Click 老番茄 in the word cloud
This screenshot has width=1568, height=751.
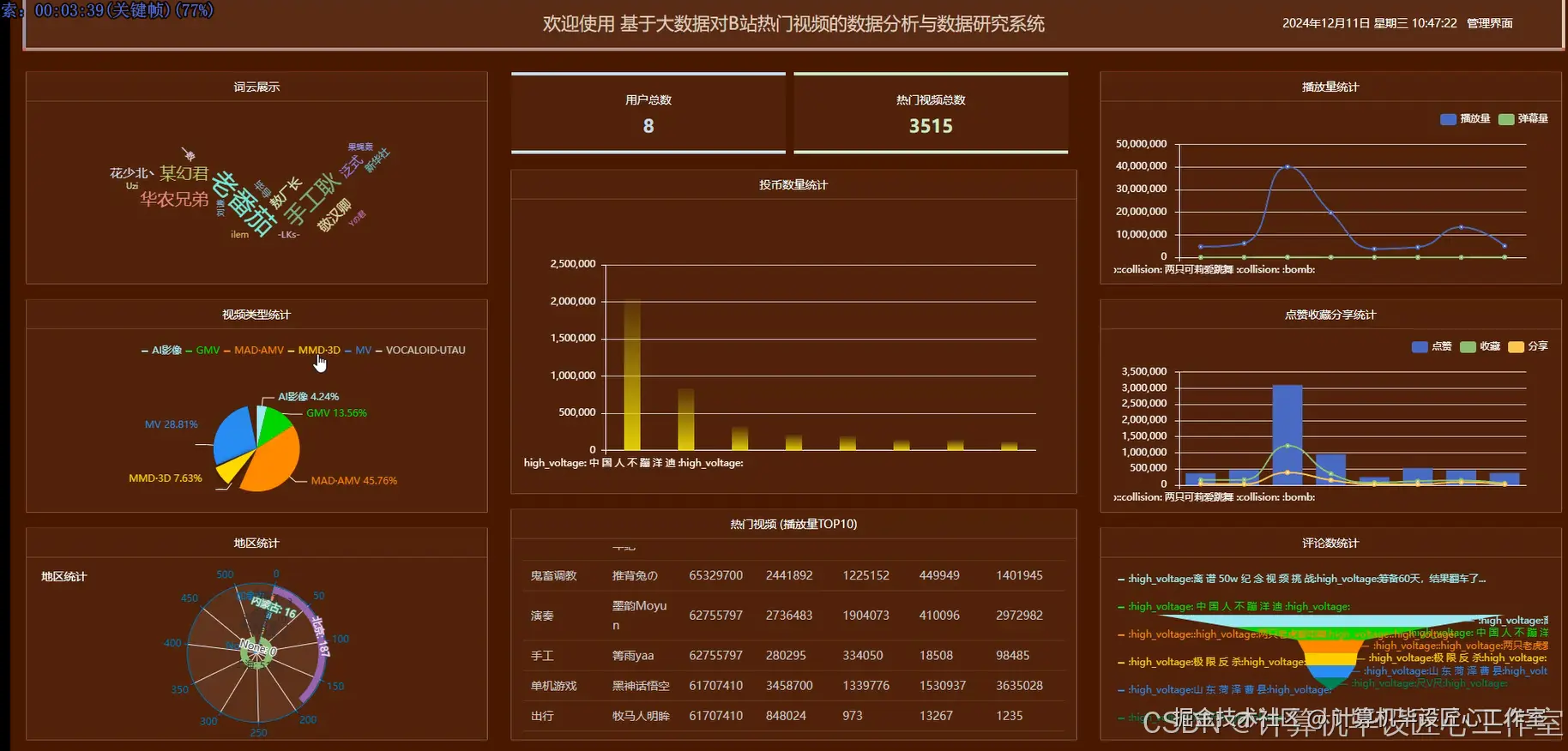[x=244, y=203]
